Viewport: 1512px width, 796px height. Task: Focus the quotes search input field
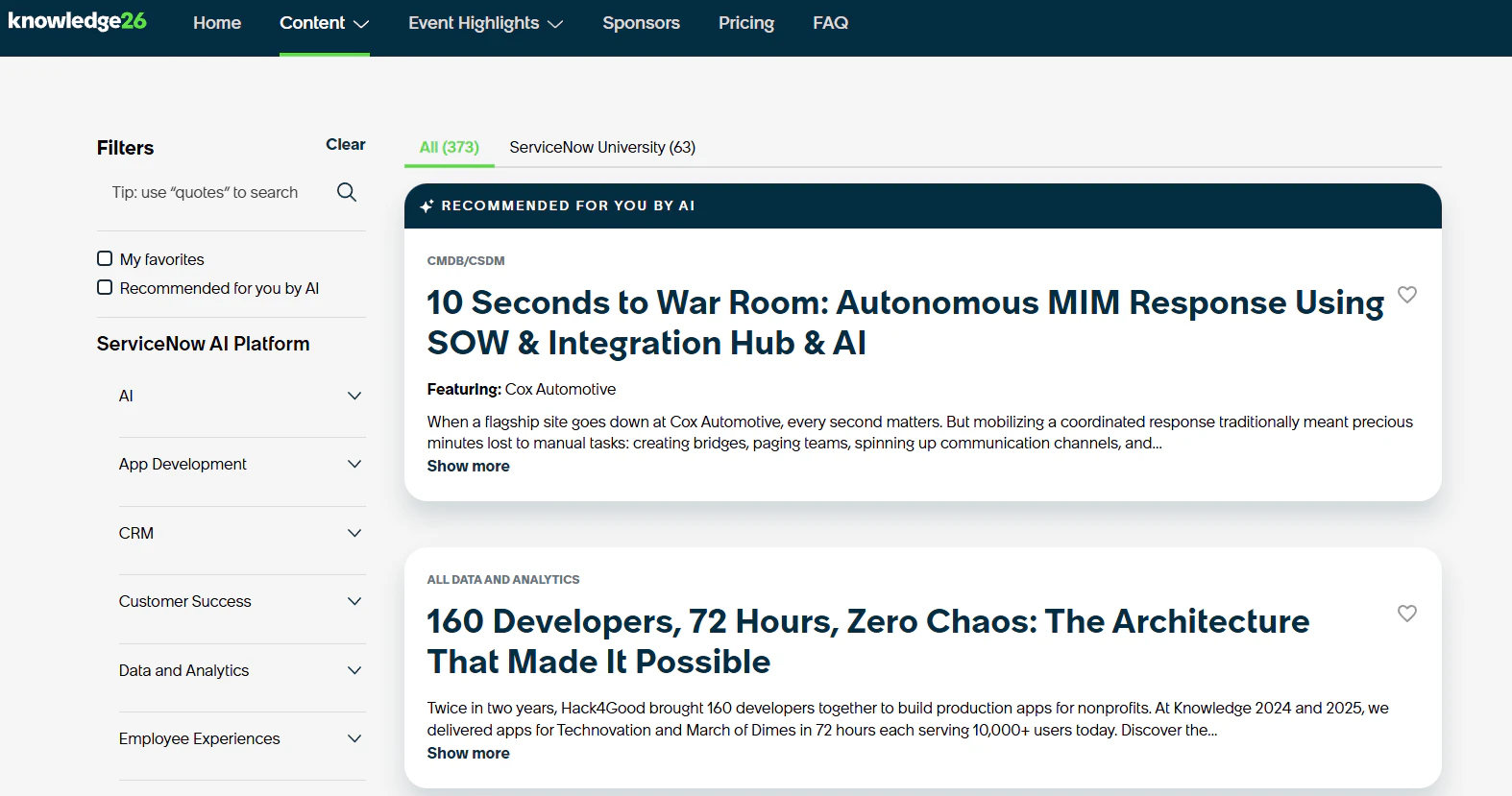tap(219, 192)
